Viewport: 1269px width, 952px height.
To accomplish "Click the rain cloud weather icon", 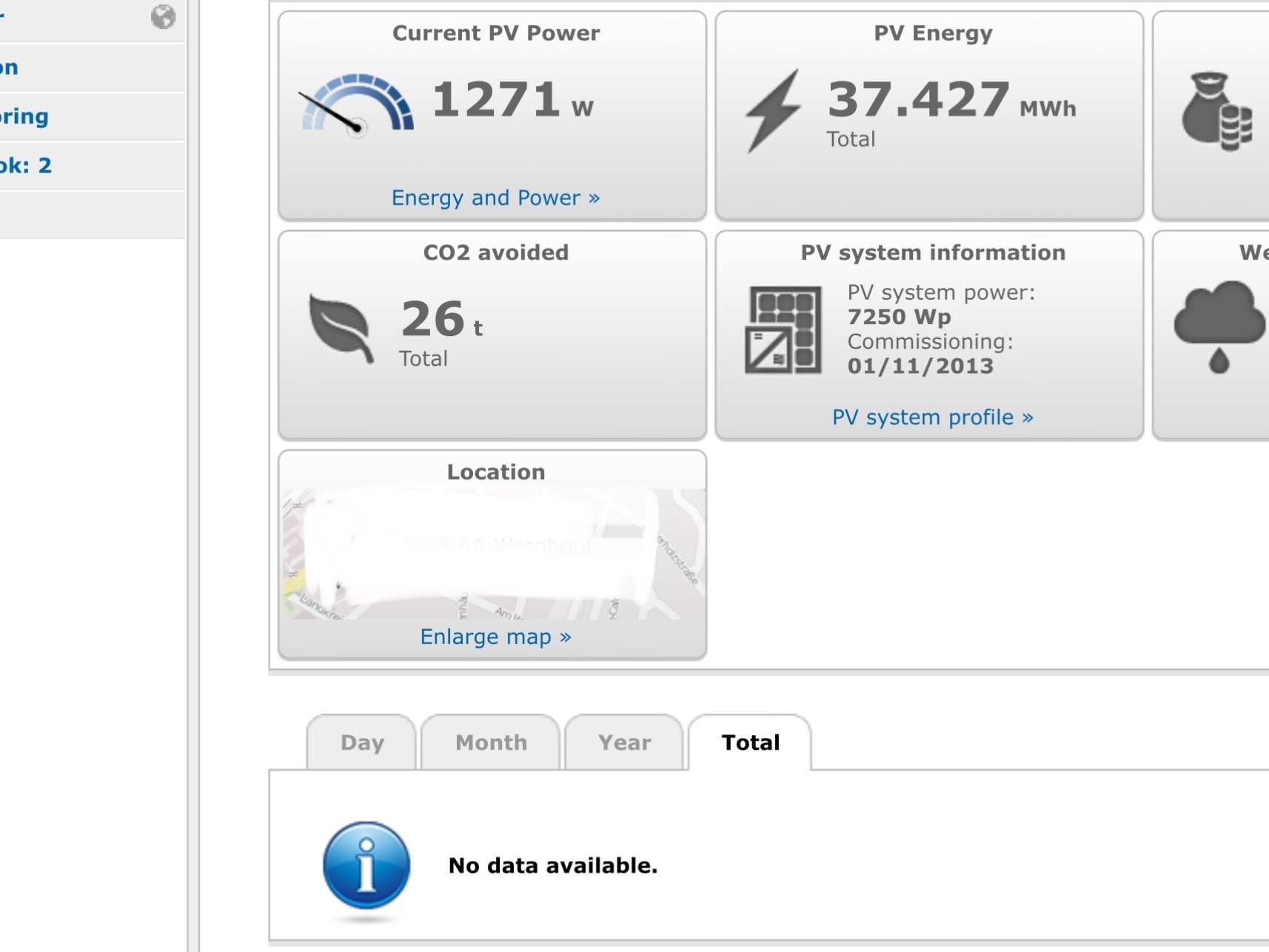I will [1219, 326].
